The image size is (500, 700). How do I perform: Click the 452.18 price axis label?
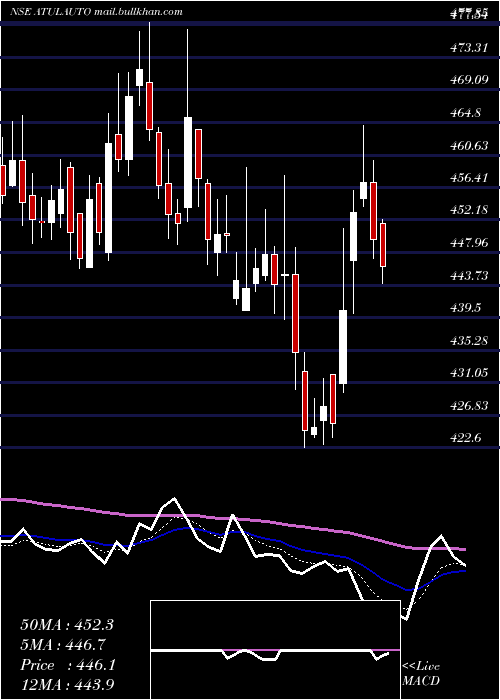point(469,210)
